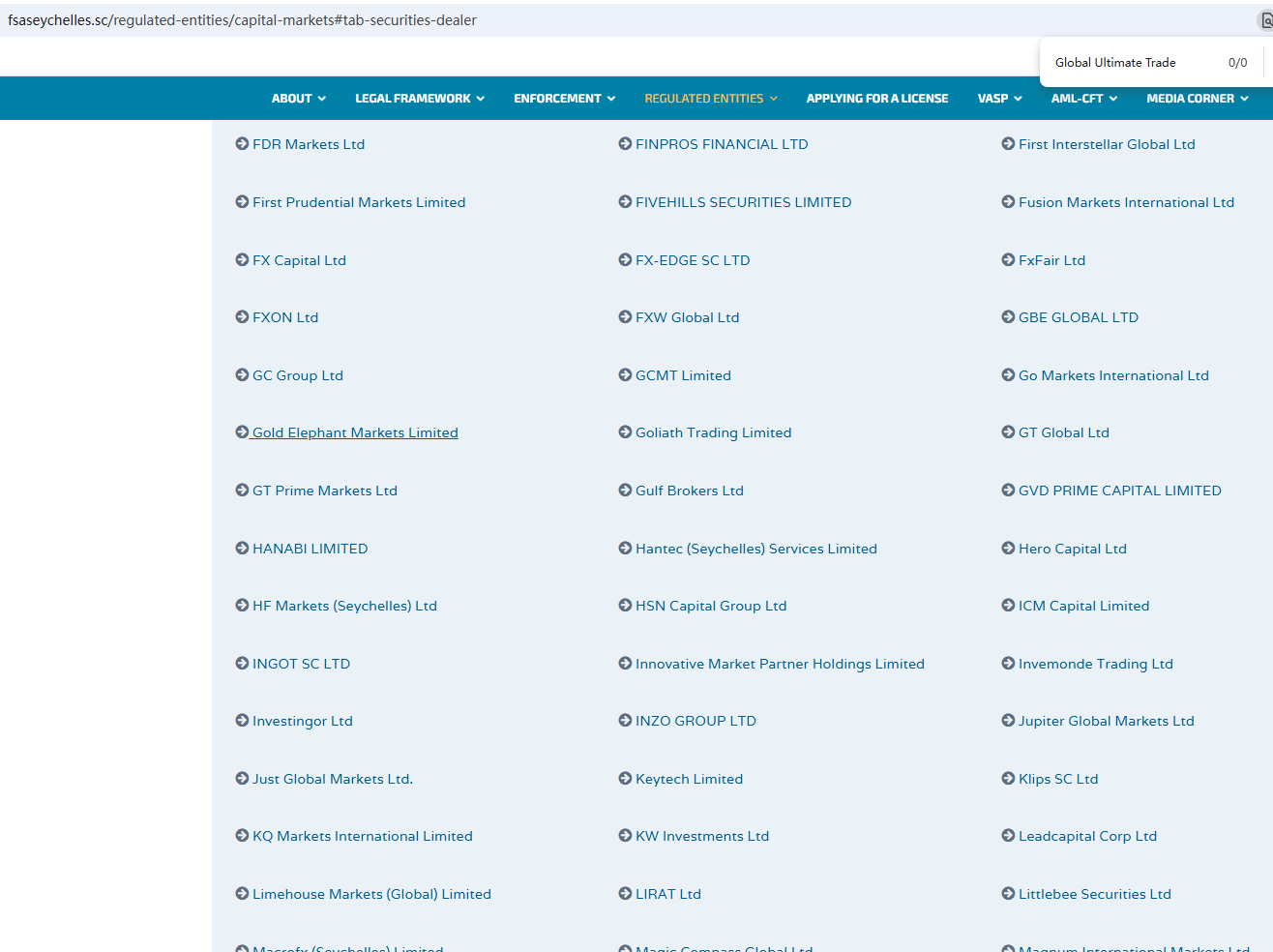Screen dimensions: 1273x952
Task: Open Invemonde Trading Ltd link
Action: coord(1096,664)
